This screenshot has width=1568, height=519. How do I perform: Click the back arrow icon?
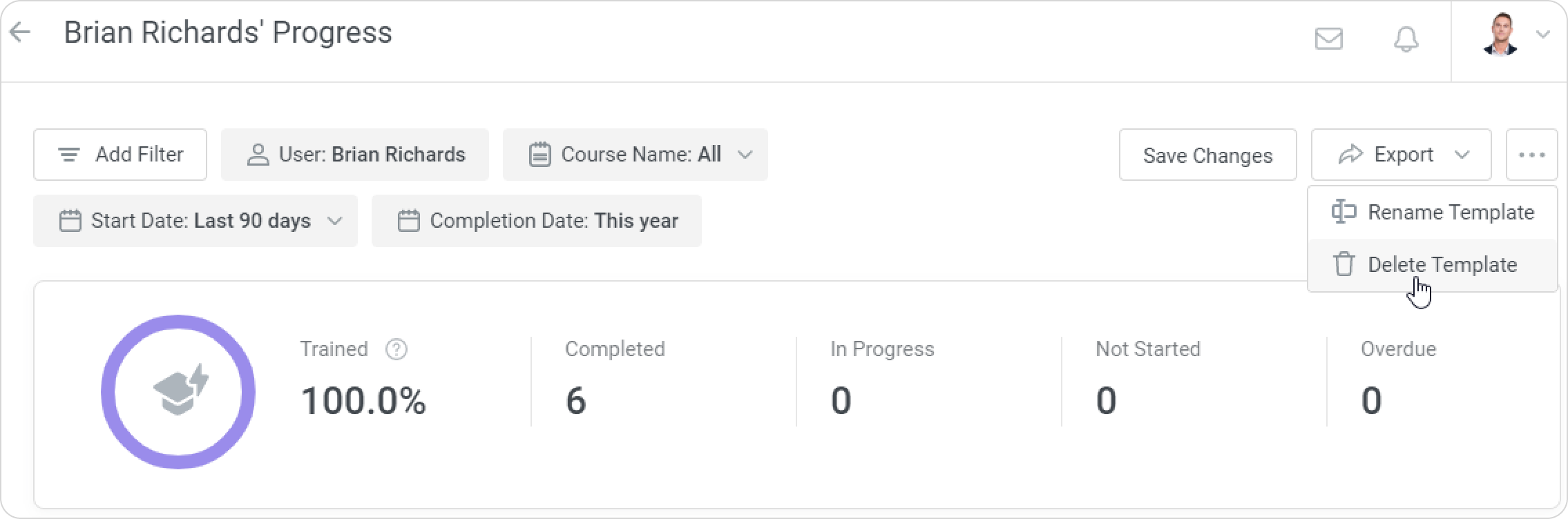21,32
